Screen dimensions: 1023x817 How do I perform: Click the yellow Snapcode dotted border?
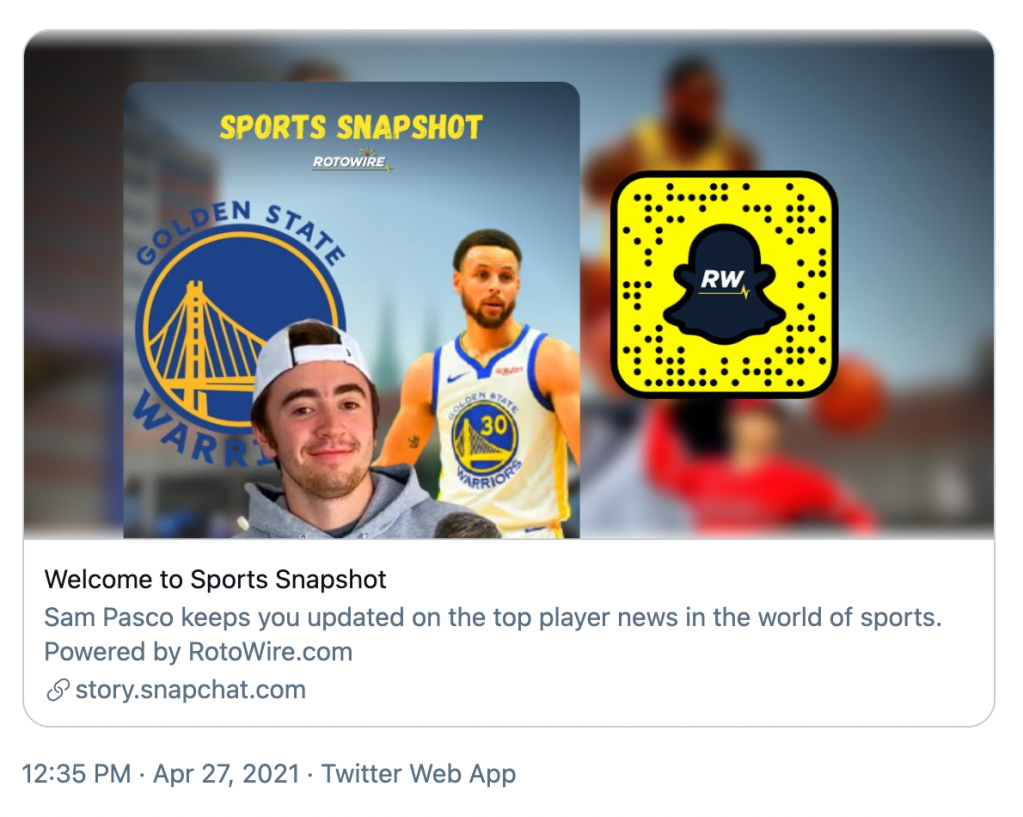724,285
